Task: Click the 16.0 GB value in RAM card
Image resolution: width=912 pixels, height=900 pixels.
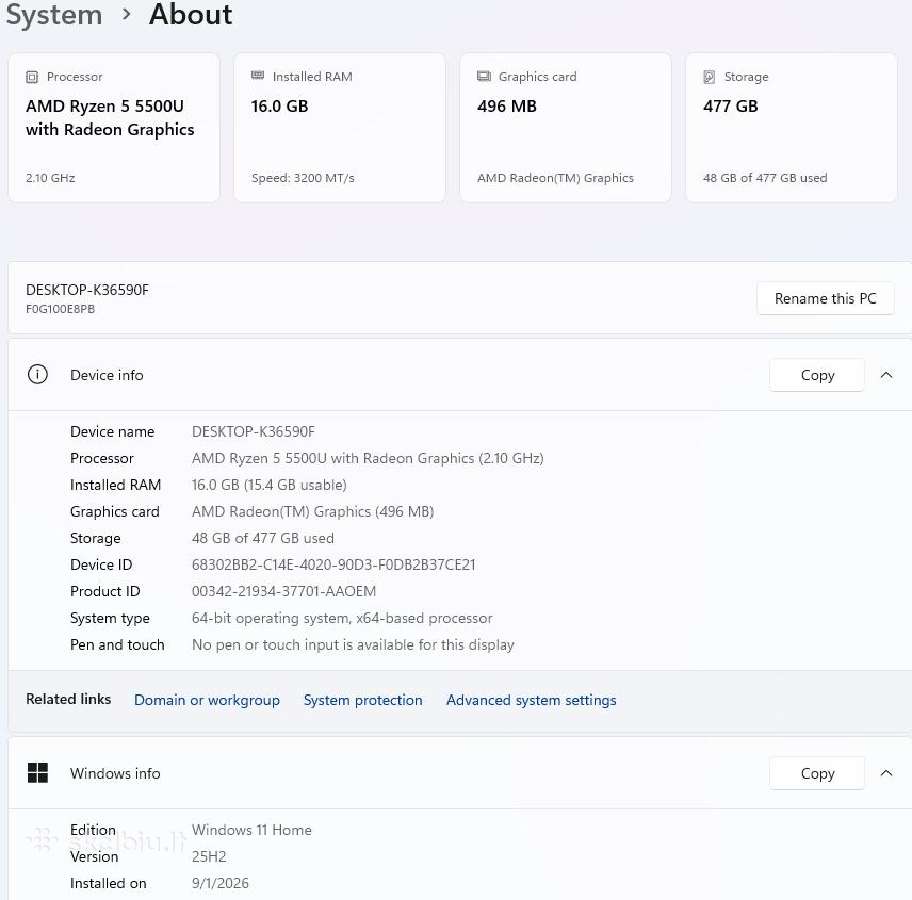Action: [280, 106]
